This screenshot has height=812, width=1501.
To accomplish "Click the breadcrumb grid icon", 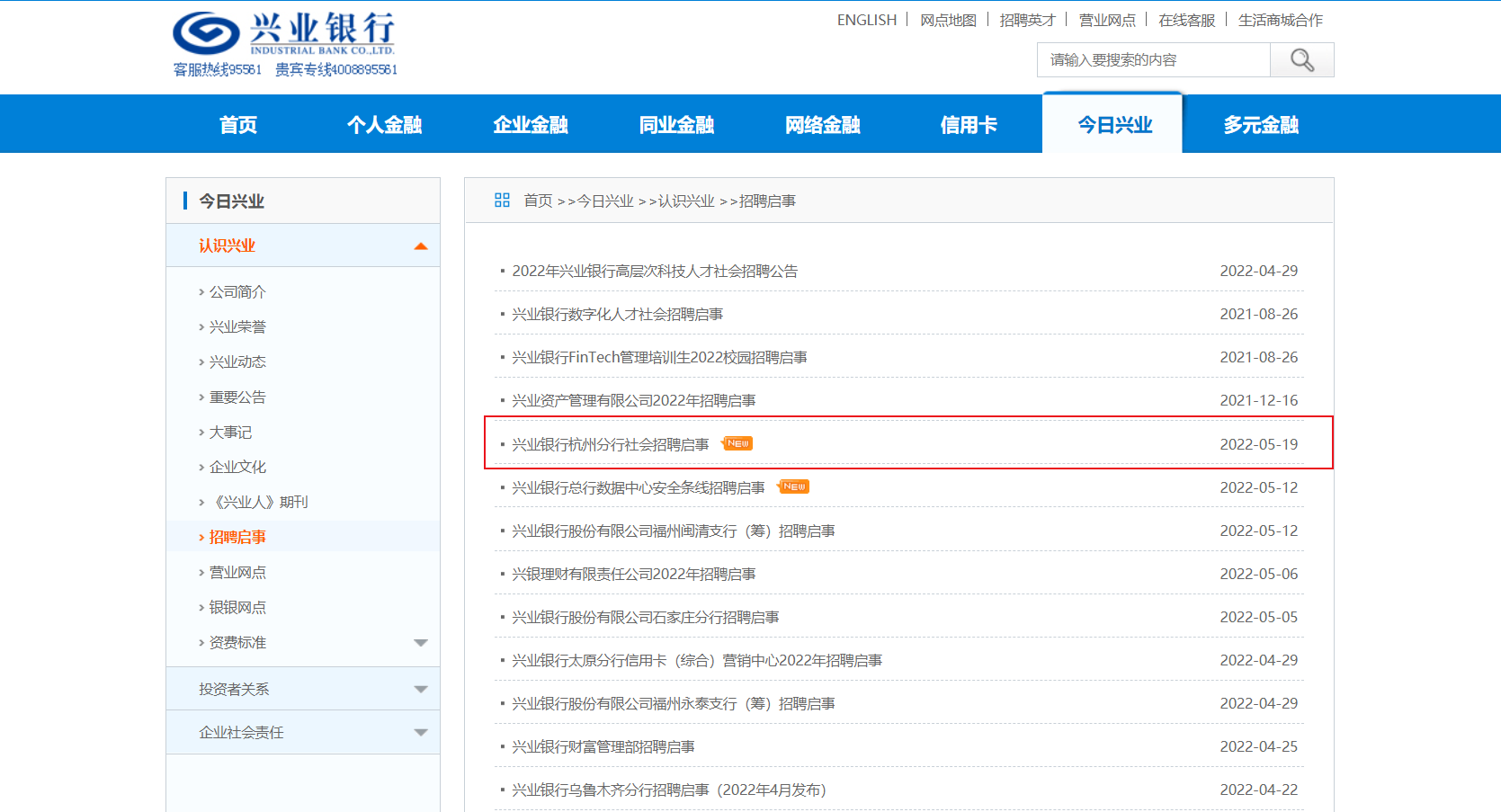I will (502, 200).
